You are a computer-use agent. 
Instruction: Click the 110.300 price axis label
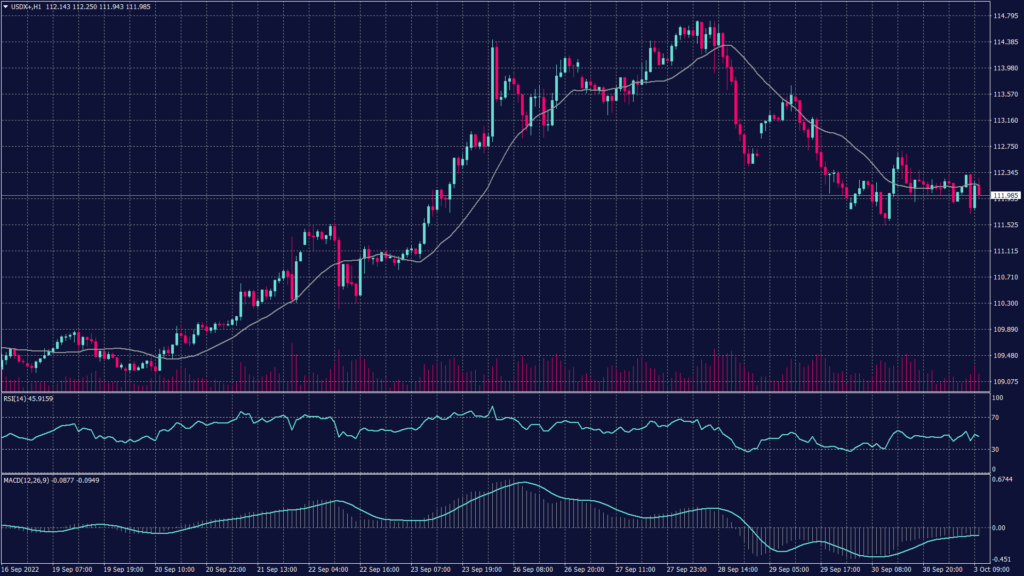tap(1004, 303)
